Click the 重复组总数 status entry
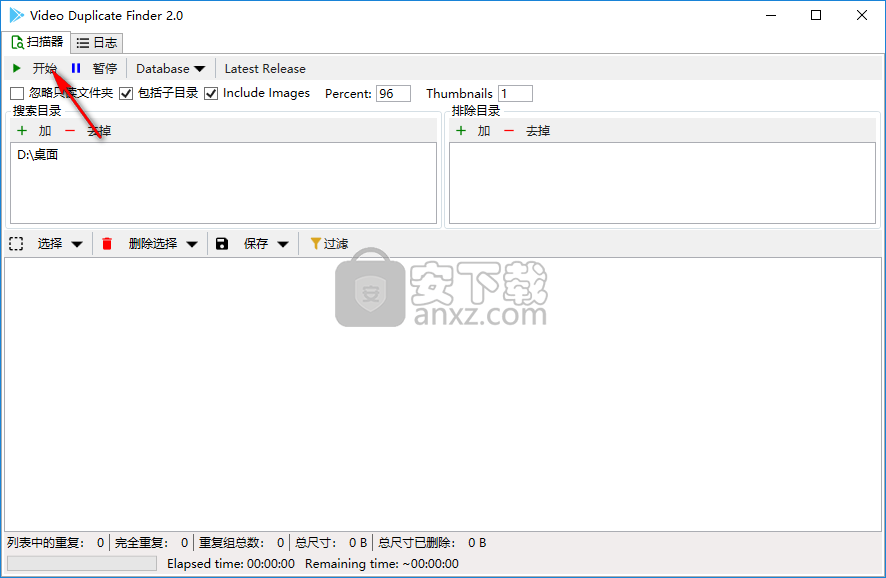Viewport: 886px width, 578px height. pyautogui.click(x=241, y=542)
